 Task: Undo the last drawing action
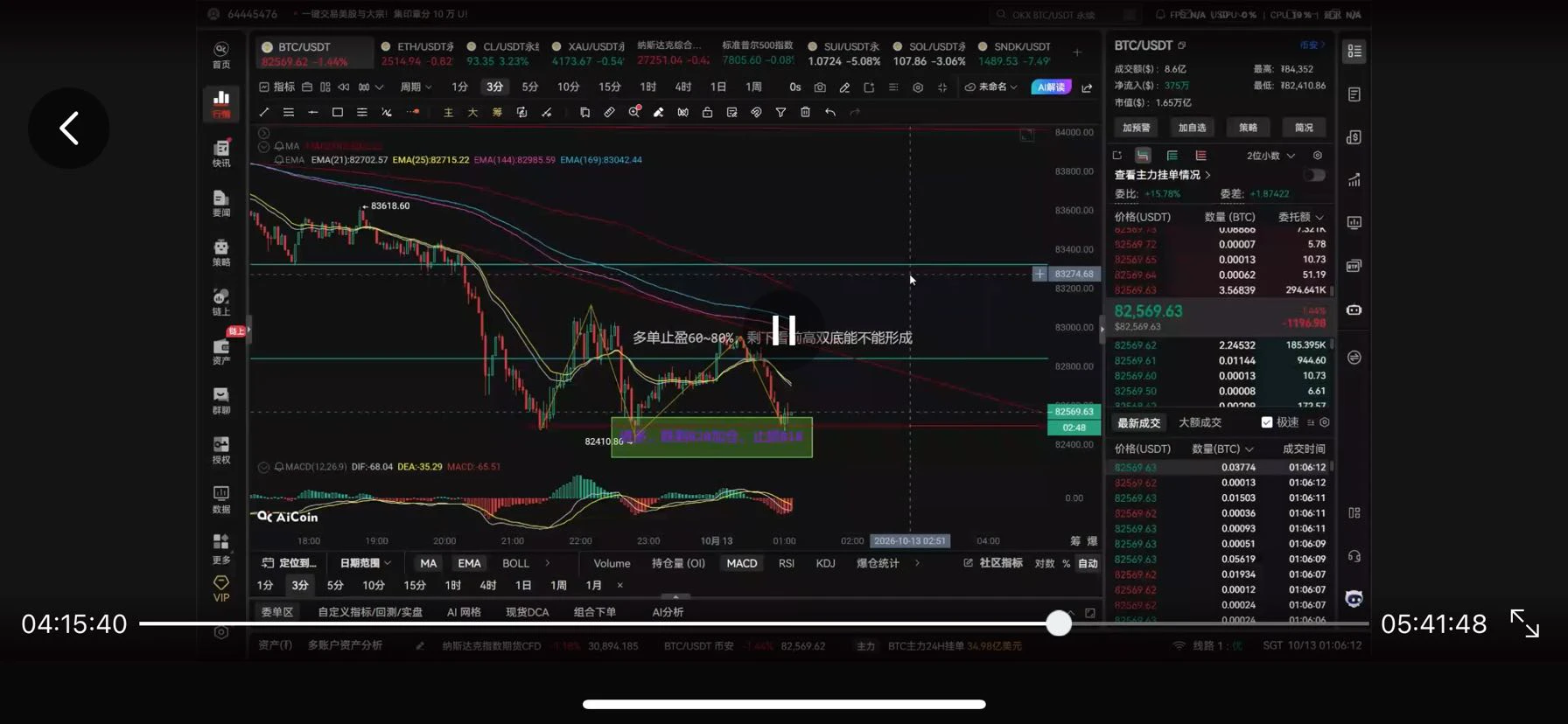point(829,112)
